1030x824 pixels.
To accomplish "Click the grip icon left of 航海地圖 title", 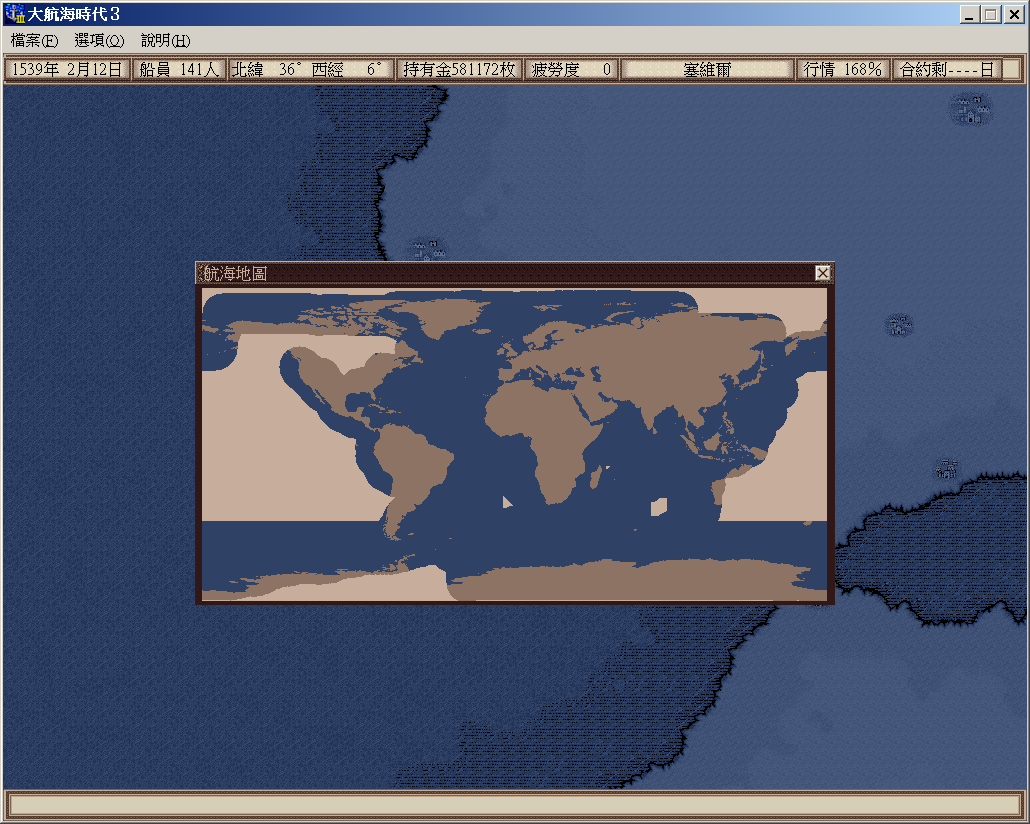I will click(199, 273).
